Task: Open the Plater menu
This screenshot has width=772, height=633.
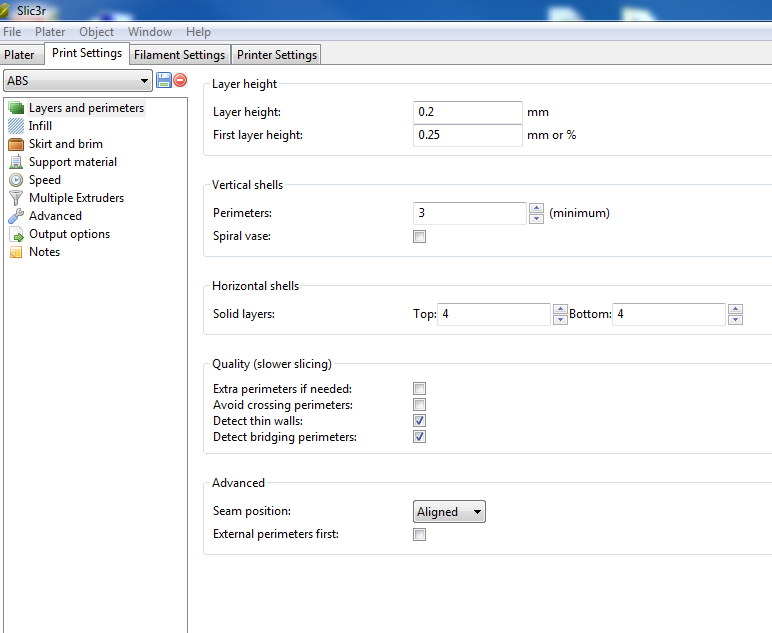Action: click(50, 32)
